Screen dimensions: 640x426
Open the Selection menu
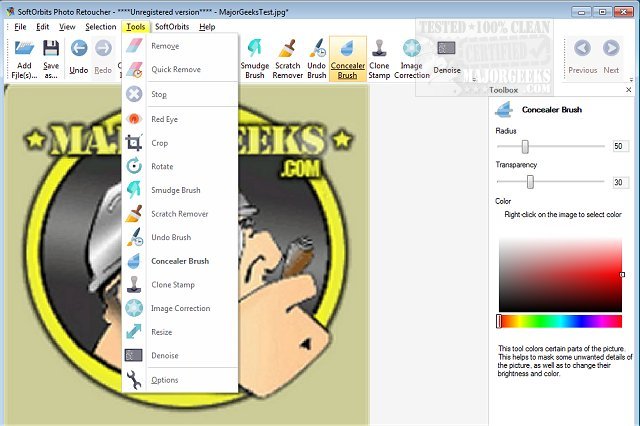pos(100,27)
